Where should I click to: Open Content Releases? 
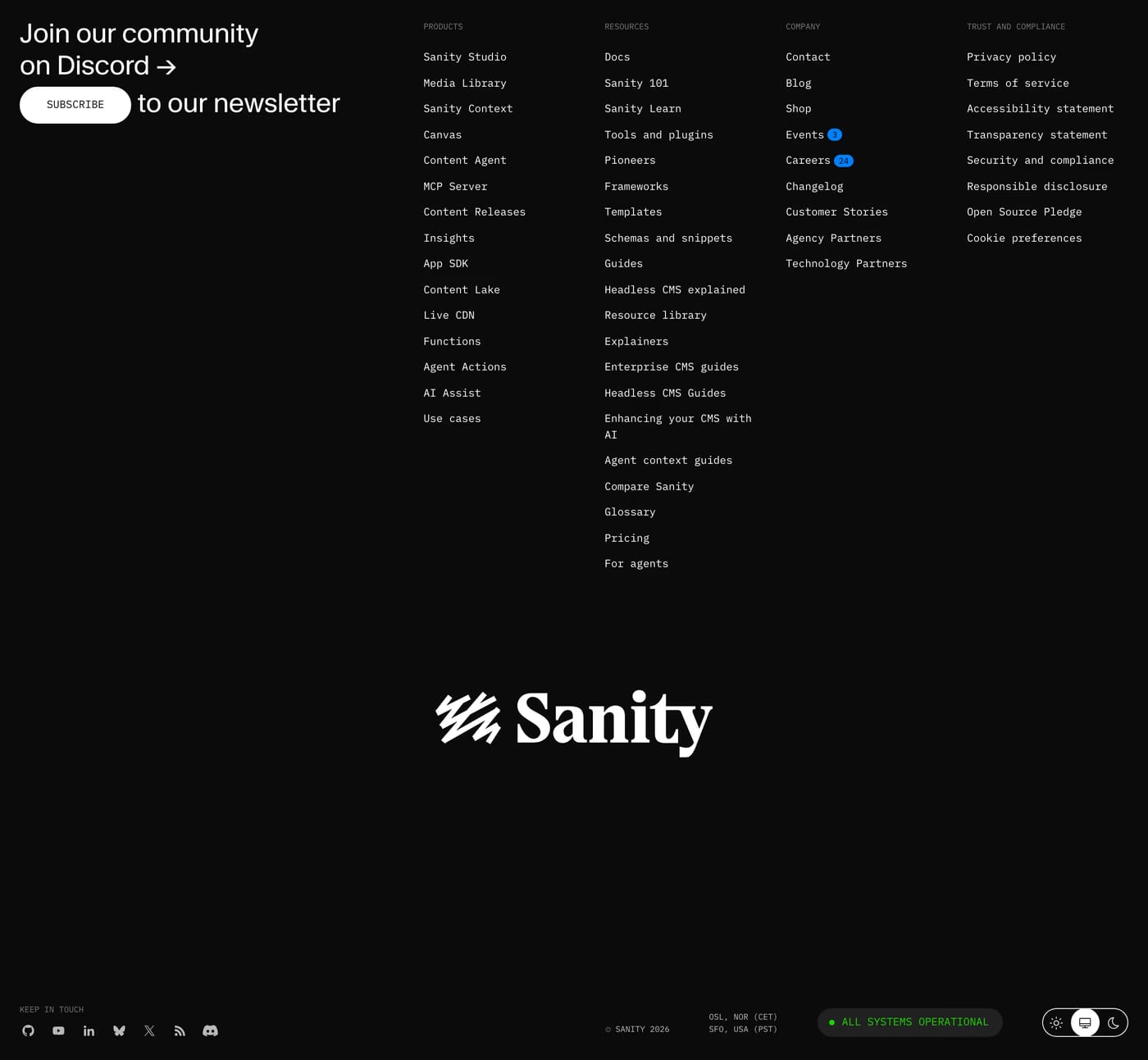[x=475, y=212]
